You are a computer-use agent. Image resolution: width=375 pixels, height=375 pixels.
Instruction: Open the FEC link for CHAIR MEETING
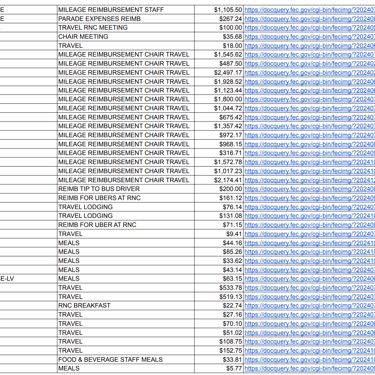click(x=310, y=37)
